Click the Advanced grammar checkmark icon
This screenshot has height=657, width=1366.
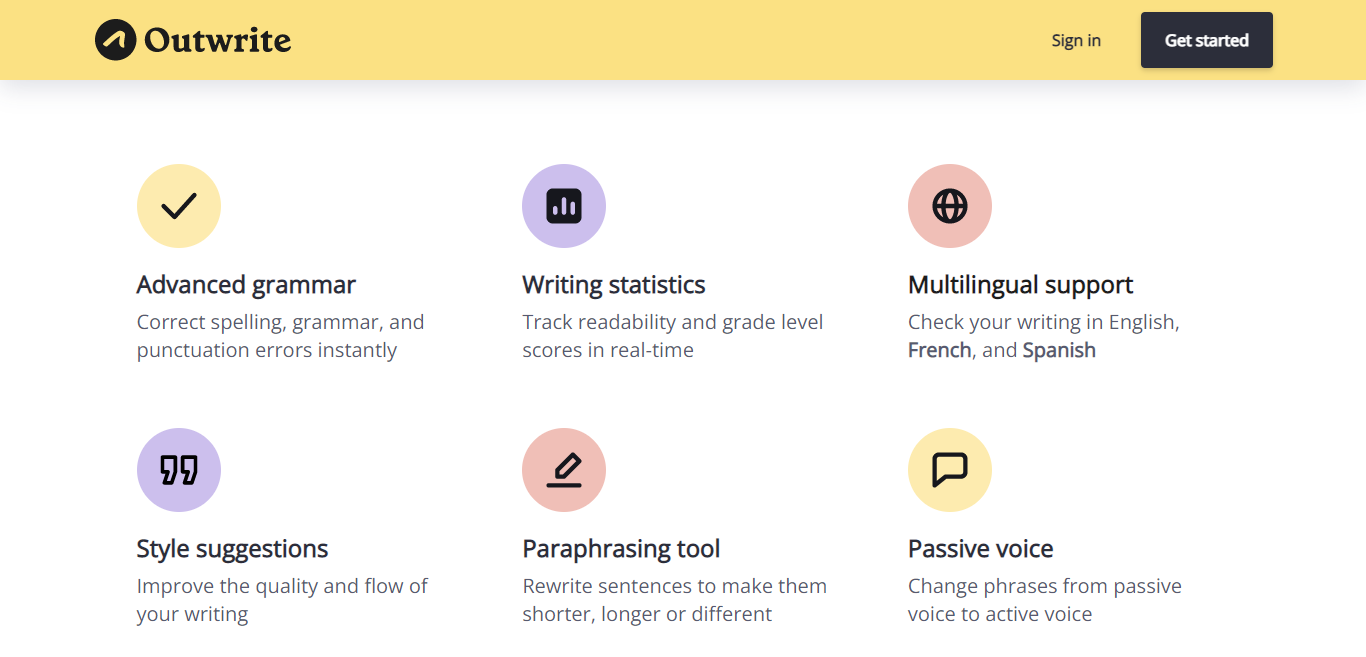(x=179, y=206)
